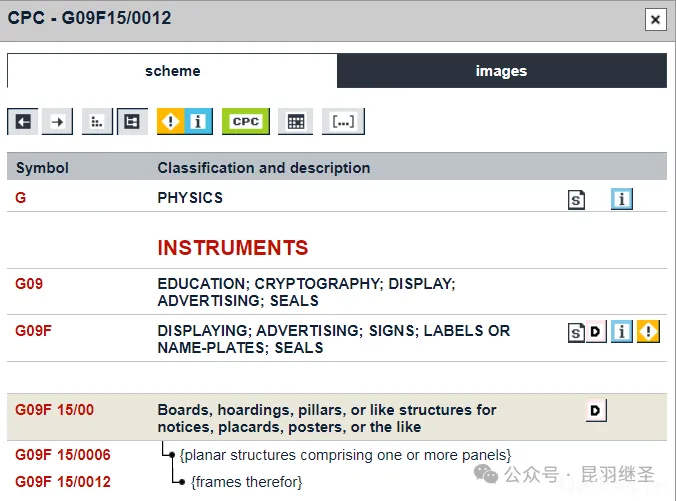Toggle the dotted hierarchy view icon

coord(96,121)
